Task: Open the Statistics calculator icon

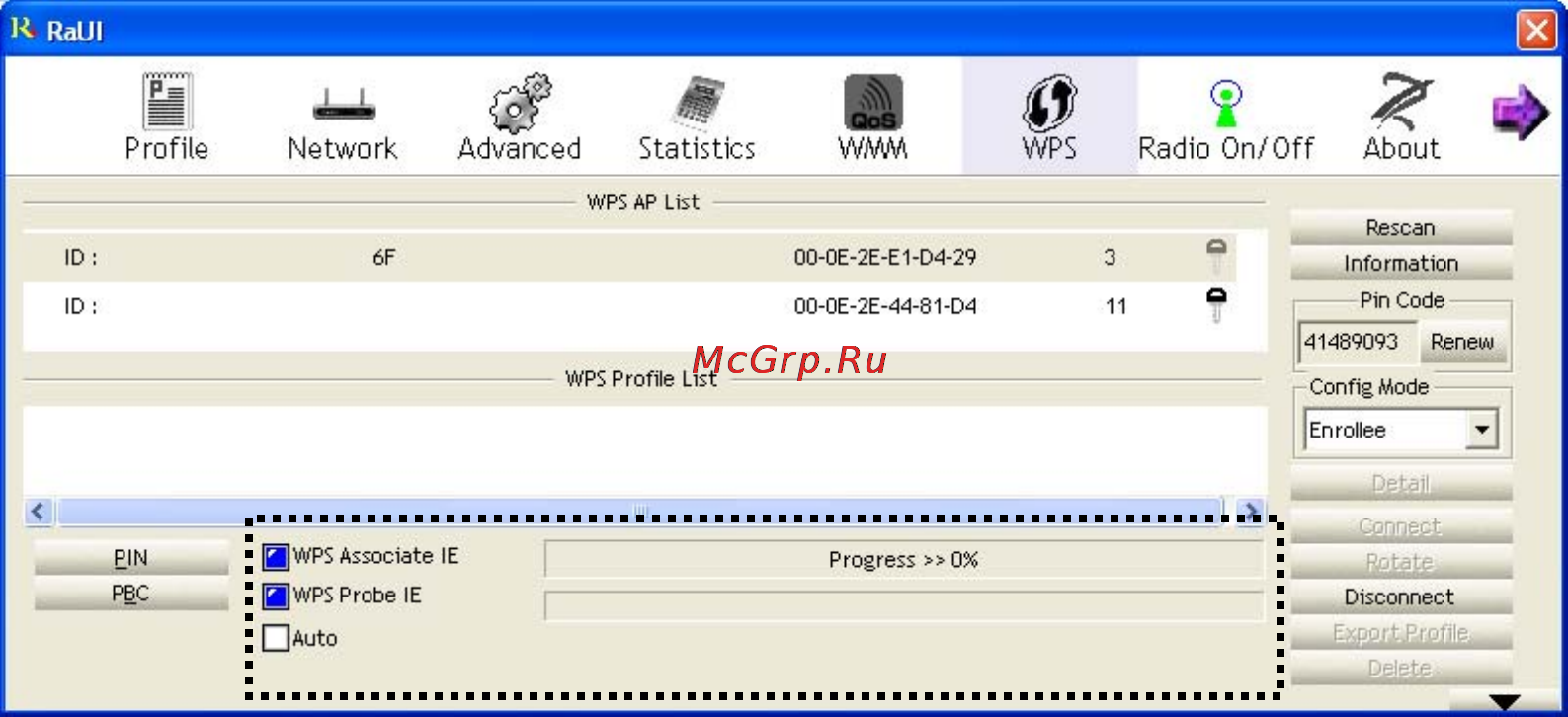Action: click(x=698, y=104)
